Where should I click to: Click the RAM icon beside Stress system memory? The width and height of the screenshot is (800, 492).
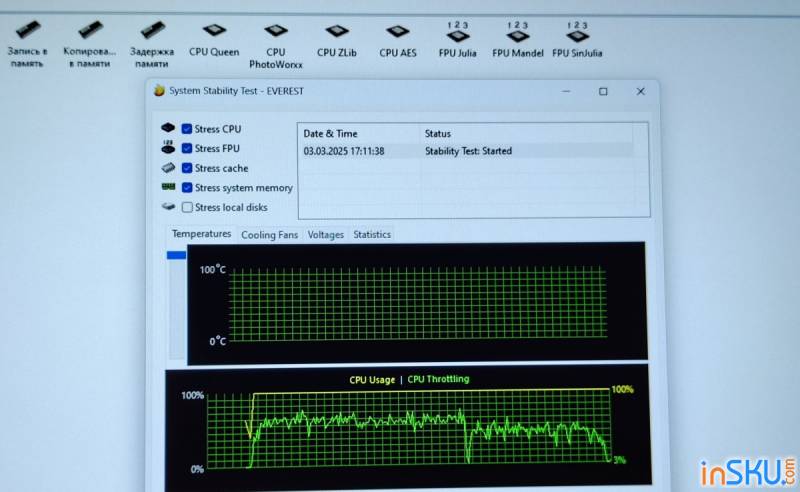168,187
